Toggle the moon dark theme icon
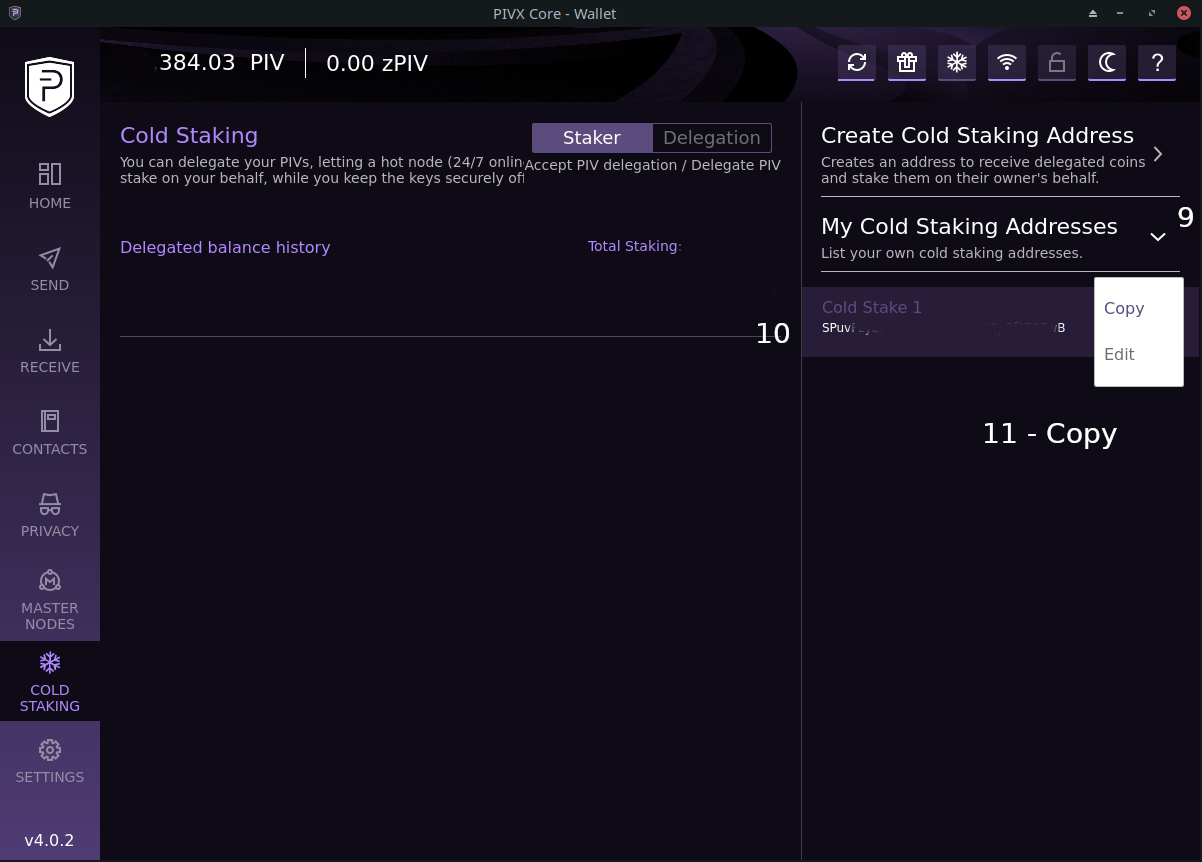Screen dimensions: 1202x862 coord(1107,63)
